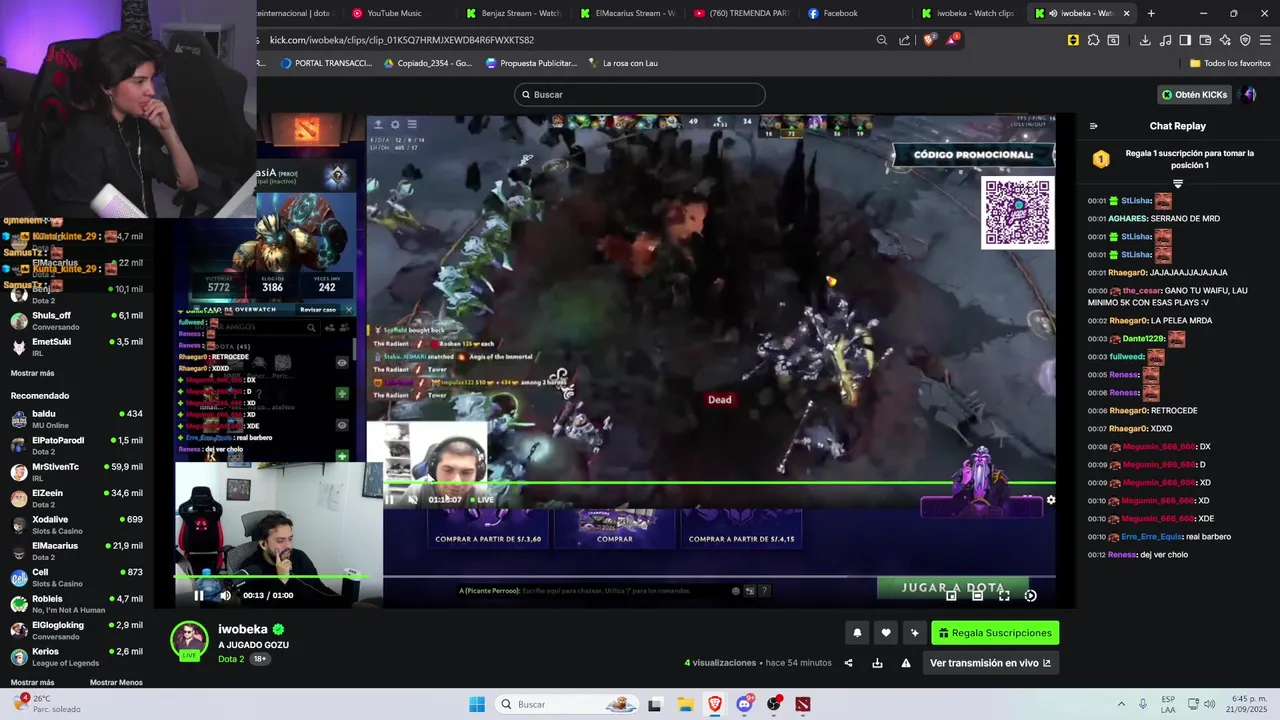
Task: Click Regala Suscripciones button
Action: pyautogui.click(x=995, y=633)
